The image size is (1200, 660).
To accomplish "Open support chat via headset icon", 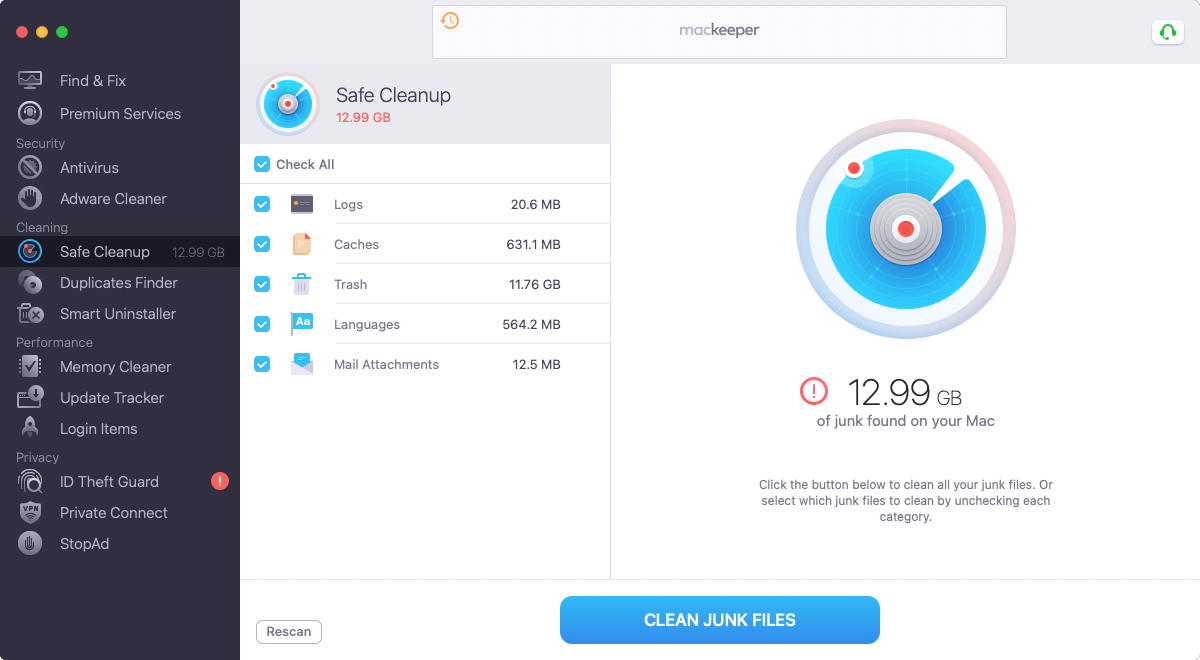I will pyautogui.click(x=1167, y=32).
